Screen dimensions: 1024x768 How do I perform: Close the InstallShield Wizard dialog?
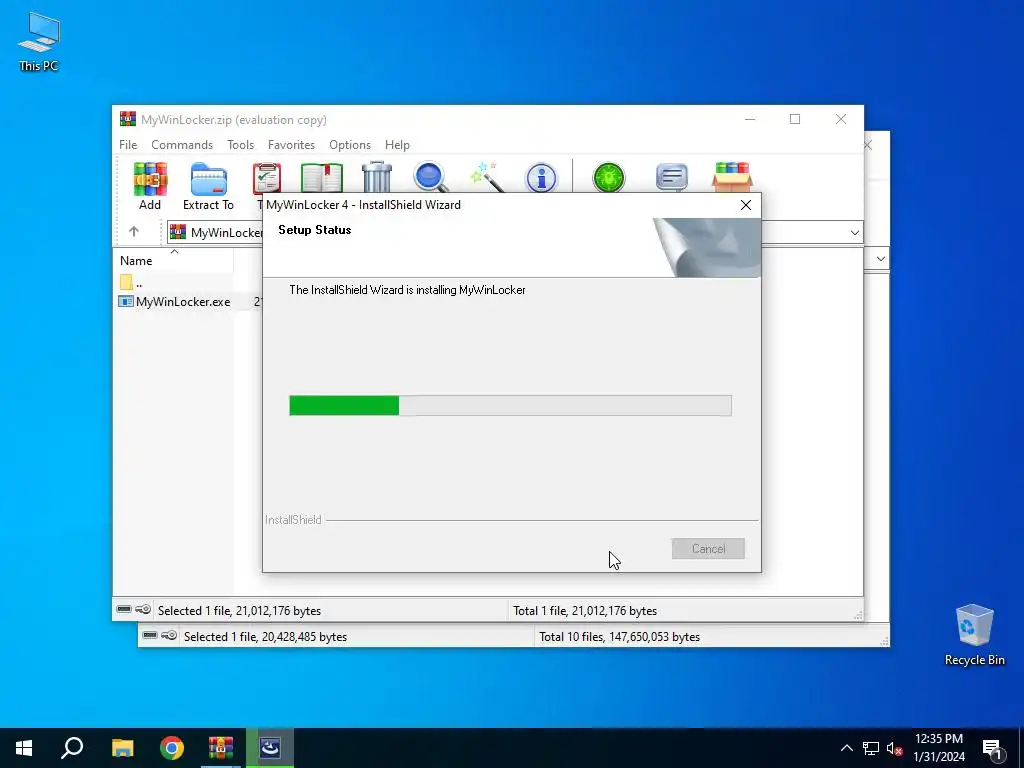[746, 205]
